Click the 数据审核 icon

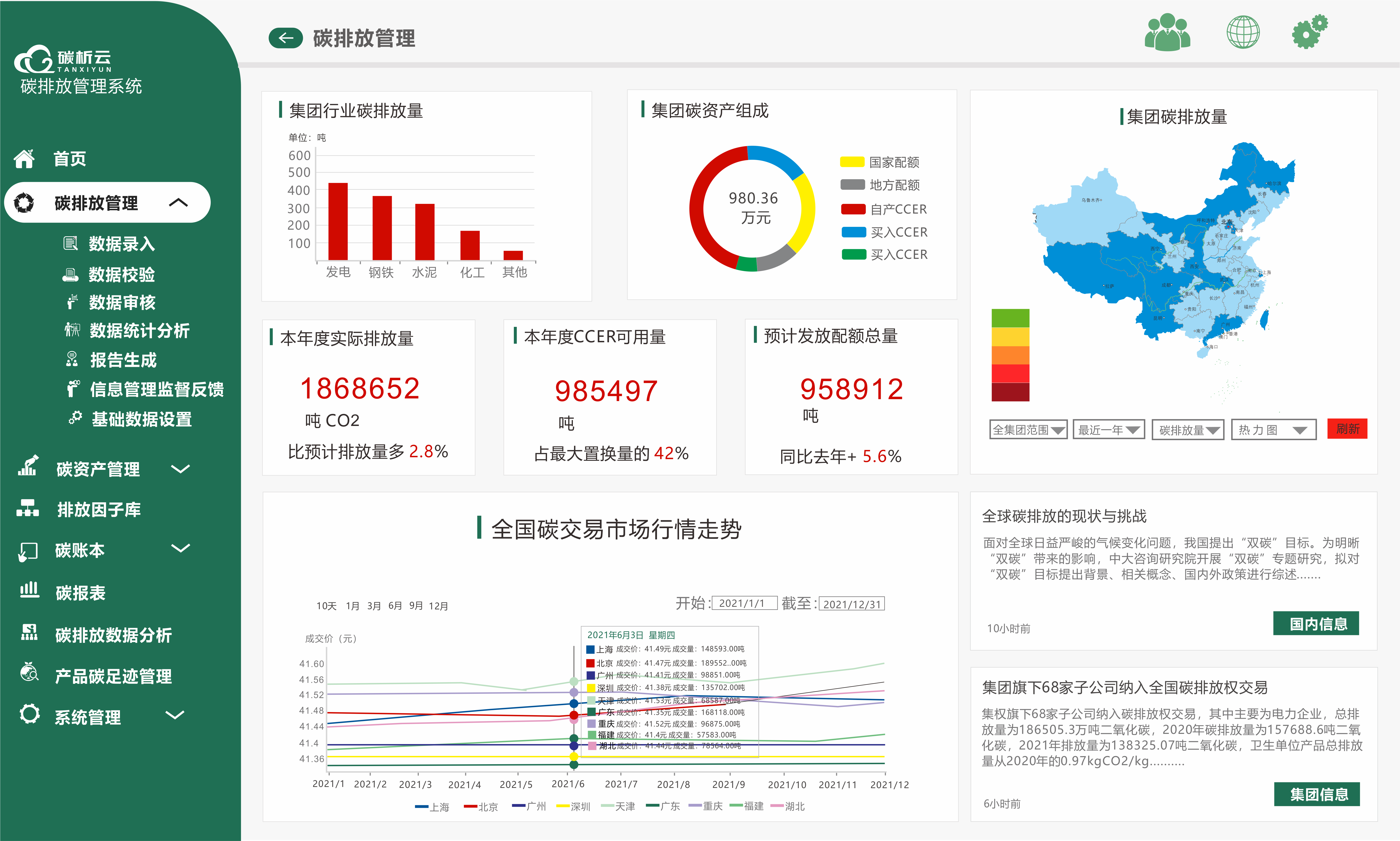(x=72, y=302)
